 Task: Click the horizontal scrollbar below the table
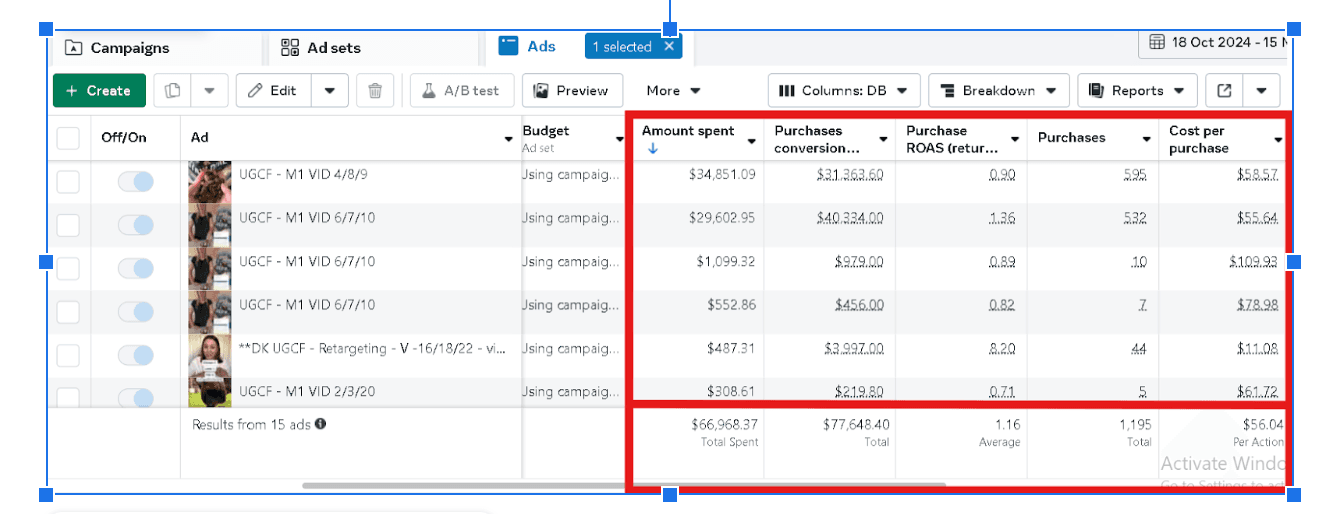(x=624, y=486)
